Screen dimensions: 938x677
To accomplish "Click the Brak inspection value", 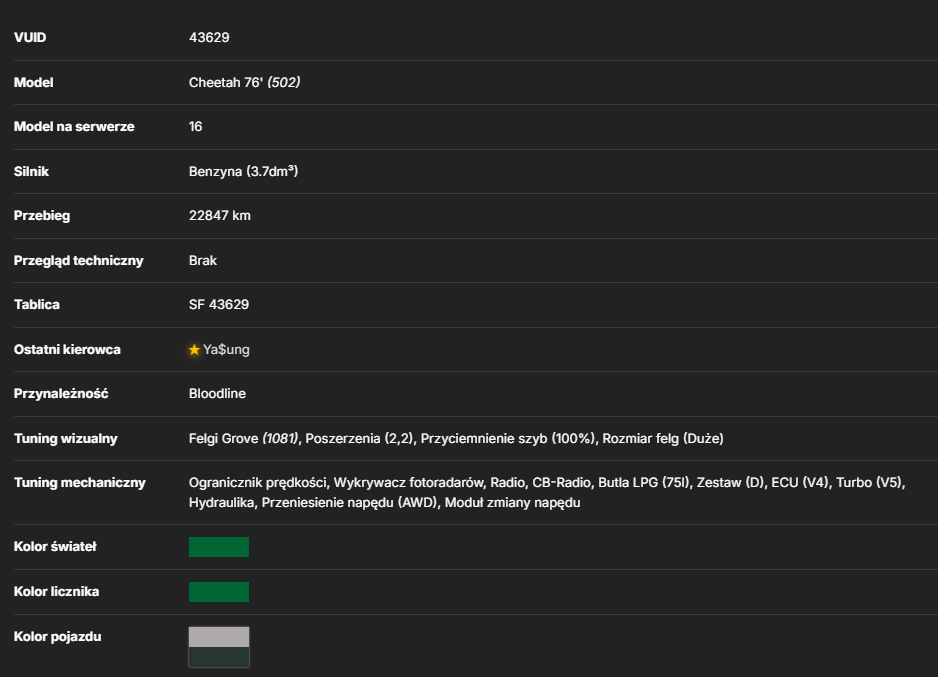I will point(203,261).
